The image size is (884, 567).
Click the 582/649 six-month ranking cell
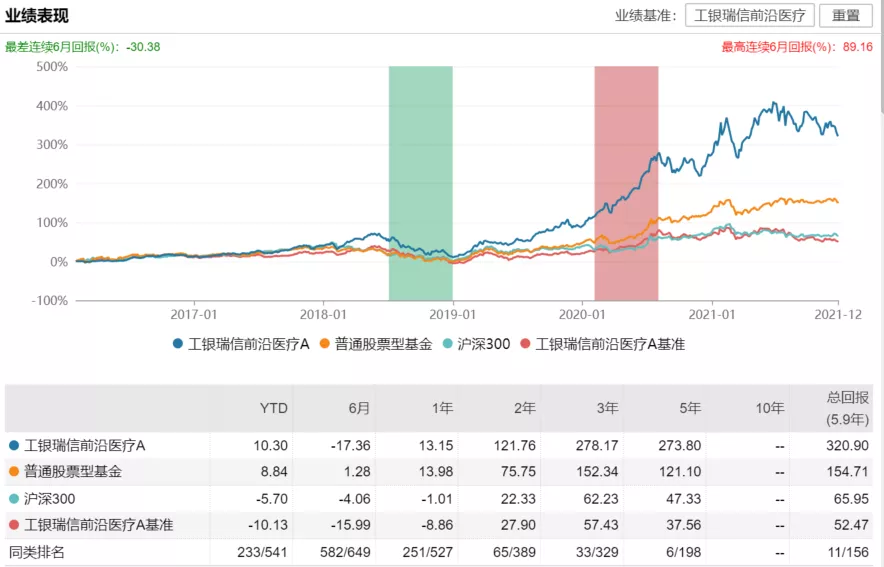coord(345,552)
